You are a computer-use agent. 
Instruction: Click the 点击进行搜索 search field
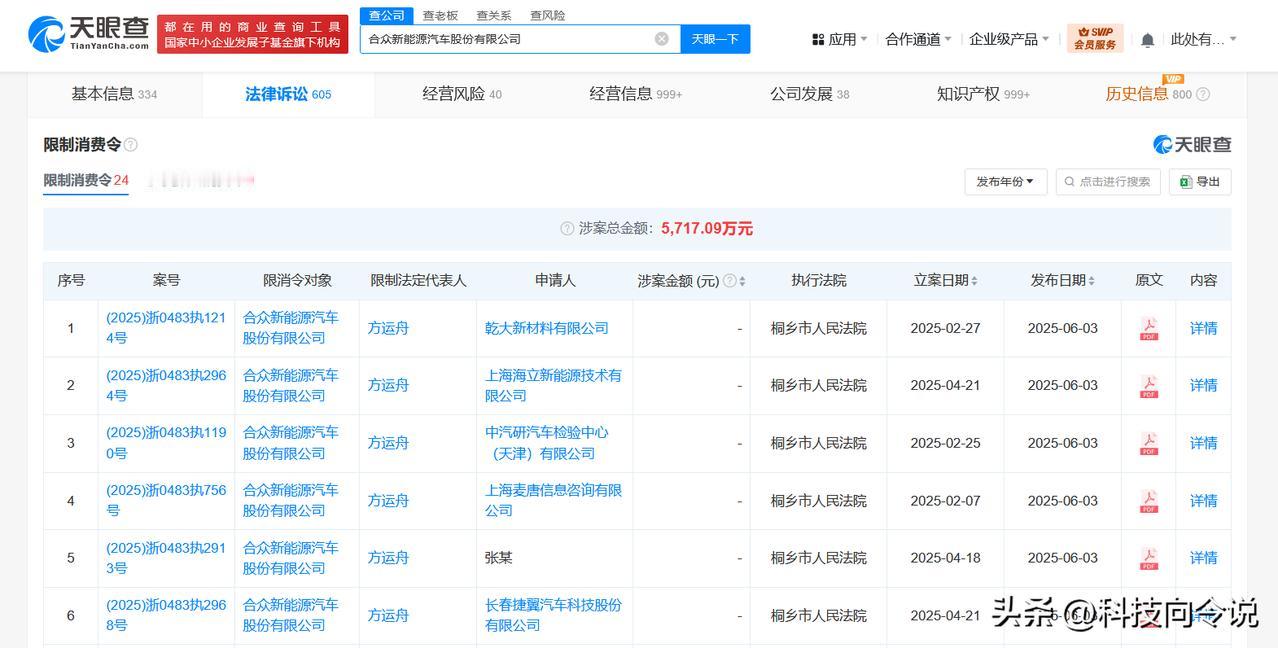pos(1108,182)
